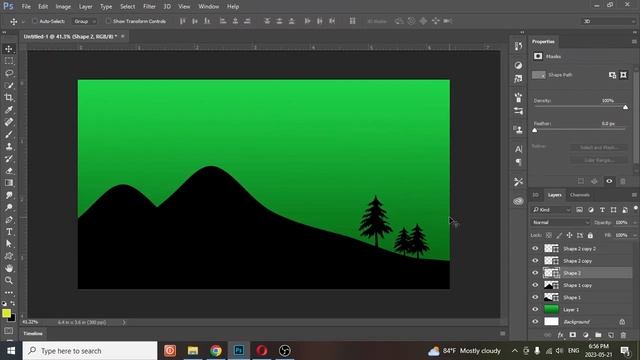640x360 pixels.
Task: Open the Timeline panel tab
Action: click(x=33, y=333)
